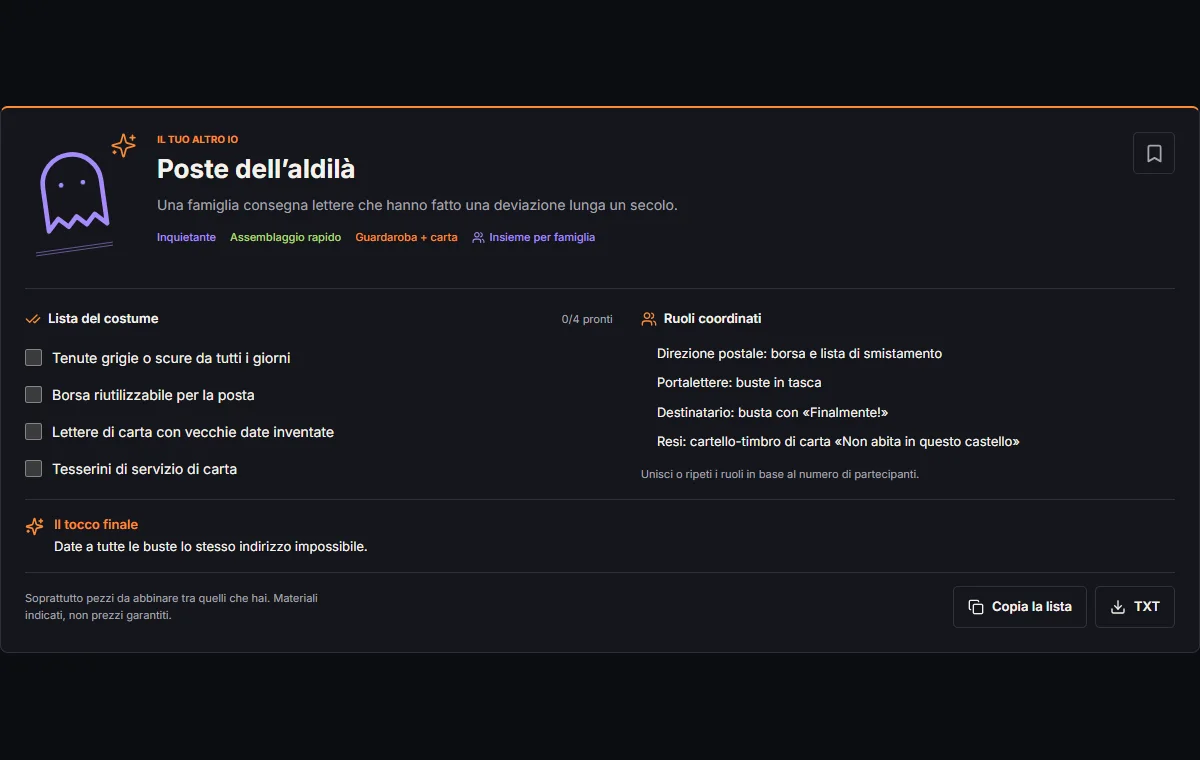
Task: Click the disclaimer 'Soprattutto pezzi da abbinare…'
Action: coord(171,607)
